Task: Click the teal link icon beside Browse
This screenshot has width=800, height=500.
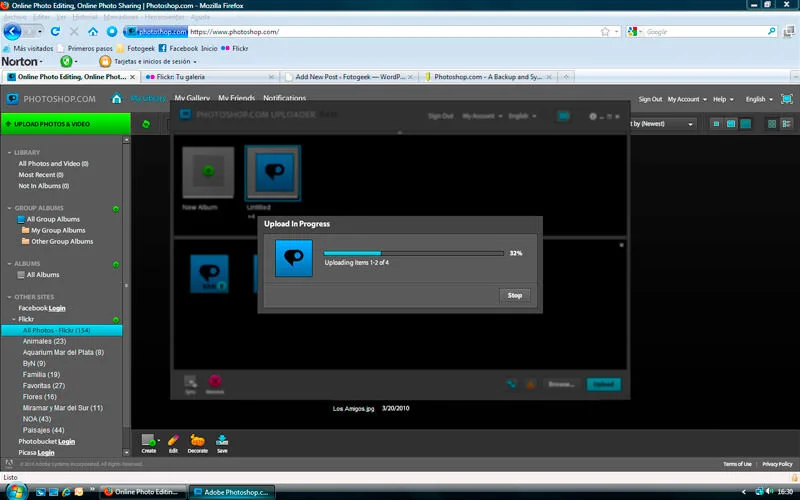Action: pos(511,384)
